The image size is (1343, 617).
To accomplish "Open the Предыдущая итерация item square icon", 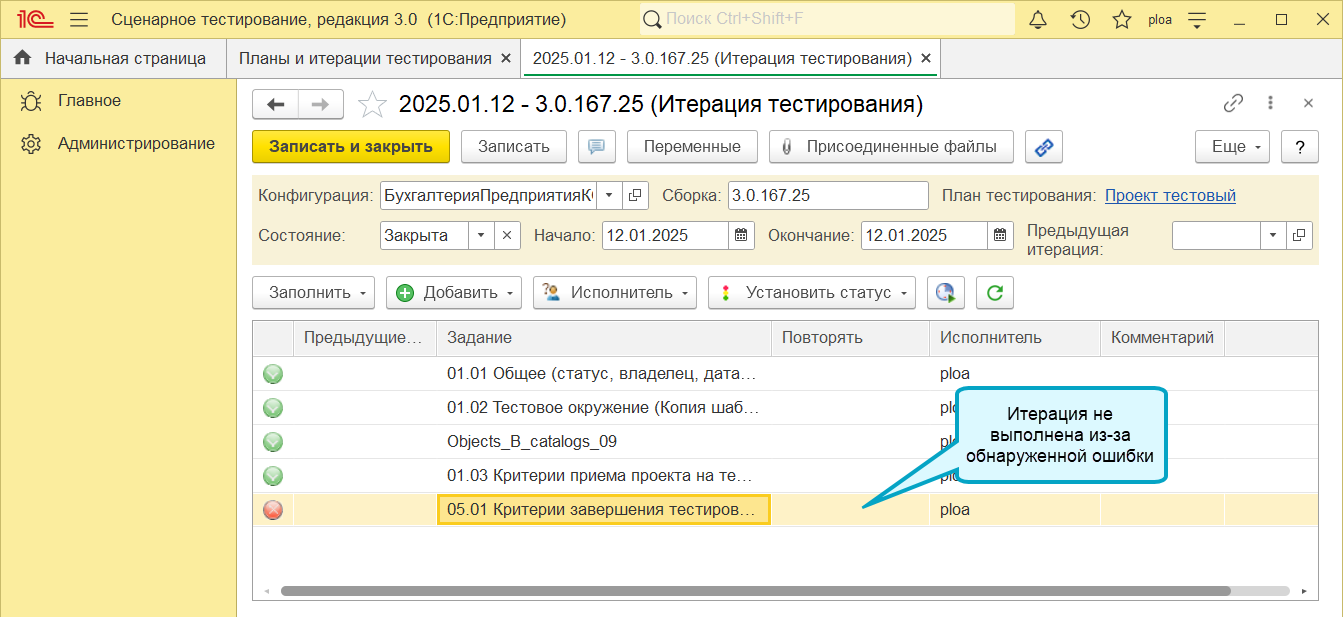I will [x=1298, y=236].
